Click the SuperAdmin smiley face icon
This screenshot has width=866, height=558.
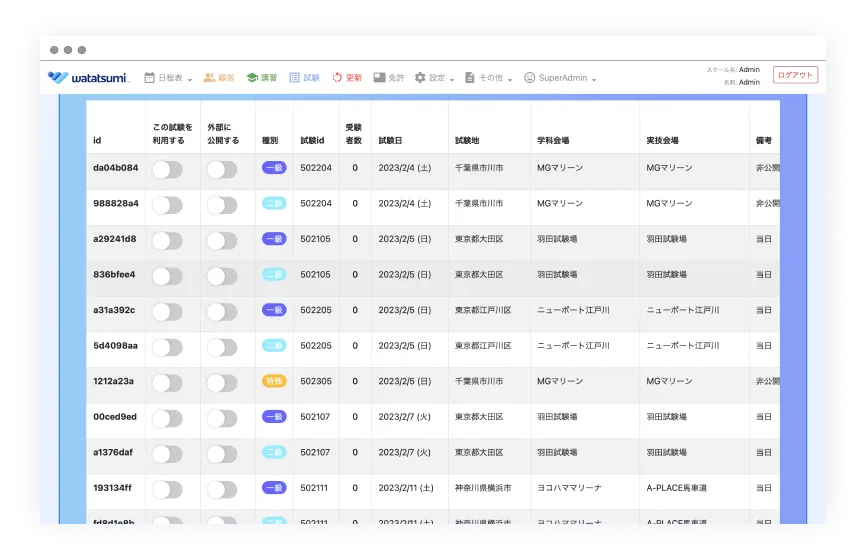click(x=530, y=77)
